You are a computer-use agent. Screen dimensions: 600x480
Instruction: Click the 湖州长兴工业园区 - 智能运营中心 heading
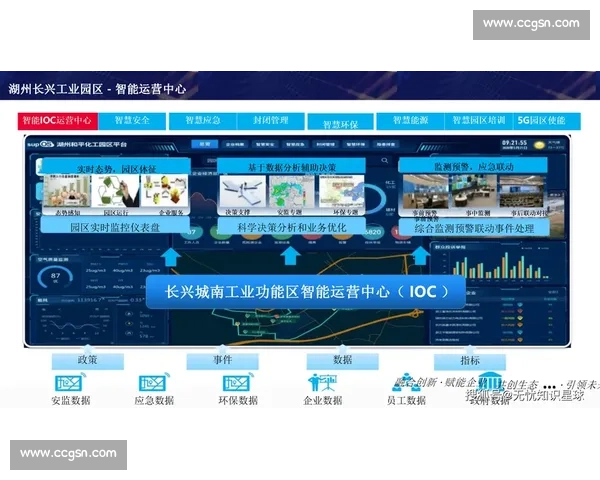pyautogui.click(x=97, y=89)
